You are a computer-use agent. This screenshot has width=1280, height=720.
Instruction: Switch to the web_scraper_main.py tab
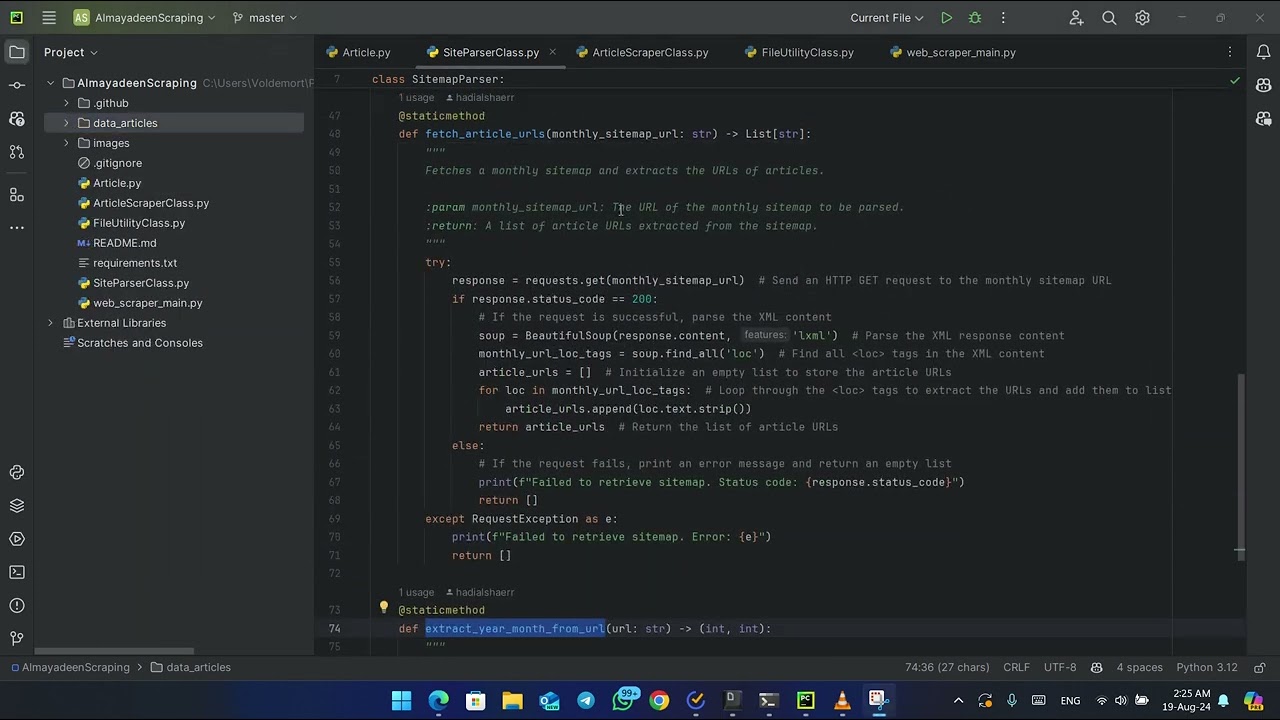953,52
